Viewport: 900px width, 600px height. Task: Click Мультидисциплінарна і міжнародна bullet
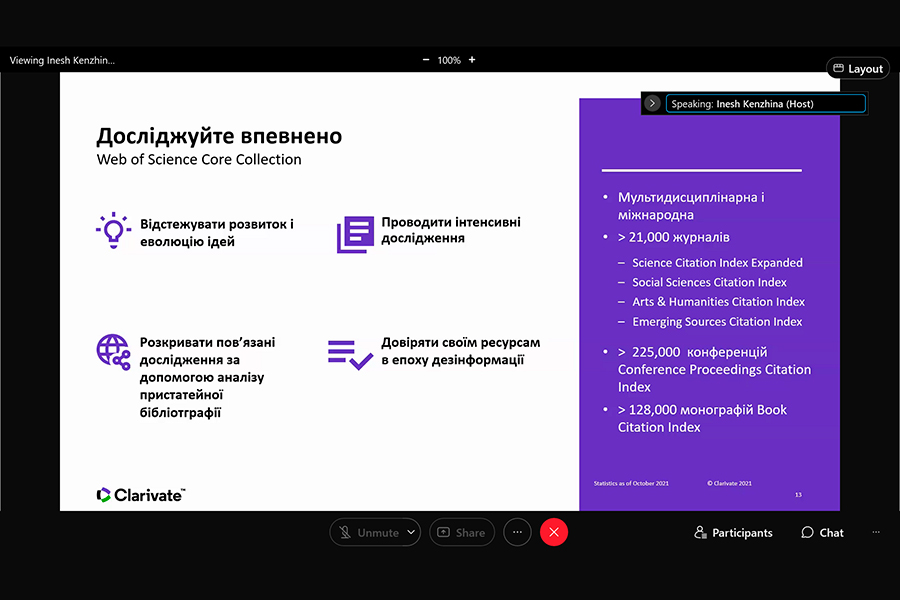[691, 206]
